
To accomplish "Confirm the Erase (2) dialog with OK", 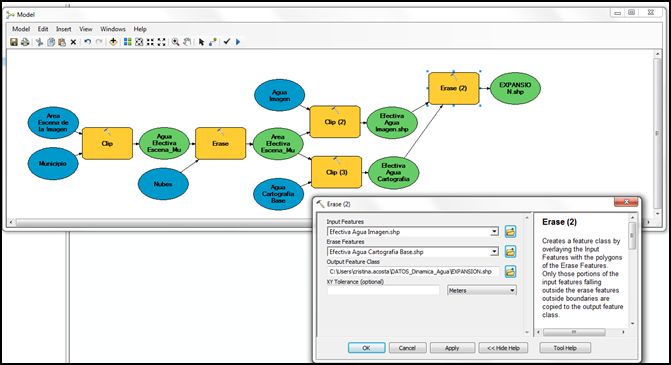I will pos(366,348).
